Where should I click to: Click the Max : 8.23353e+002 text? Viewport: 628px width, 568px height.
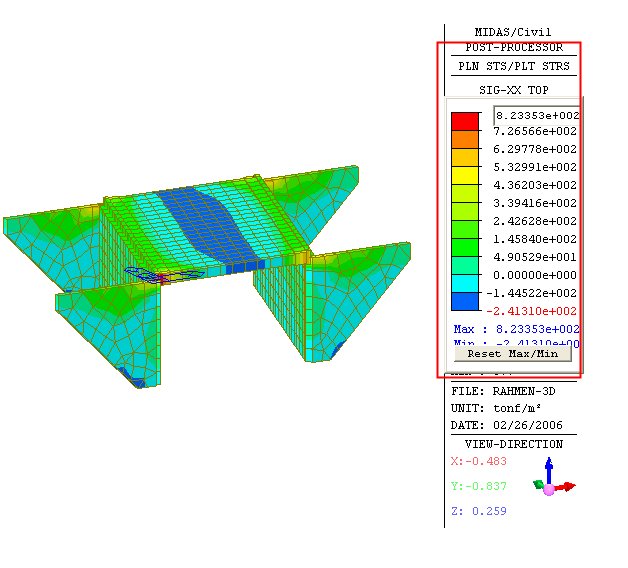pyautogui.click(x=515, y=329)
